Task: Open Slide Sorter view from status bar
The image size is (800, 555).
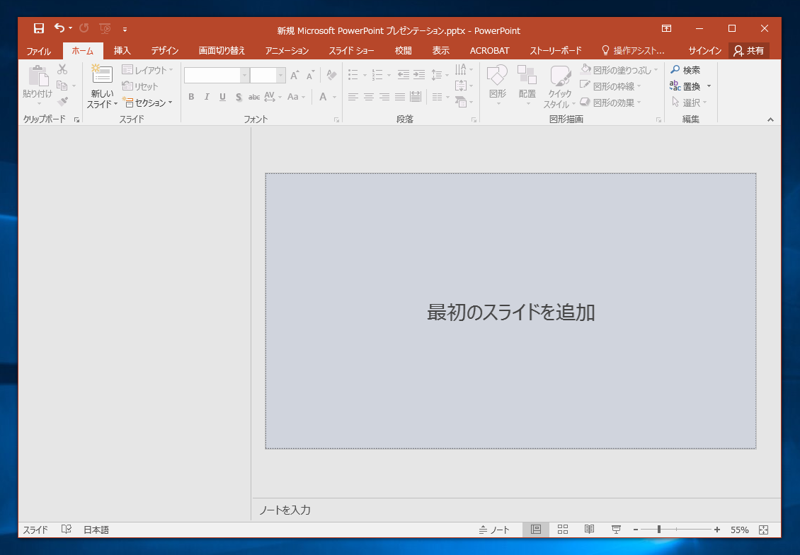Action: [x=563, y=530]
